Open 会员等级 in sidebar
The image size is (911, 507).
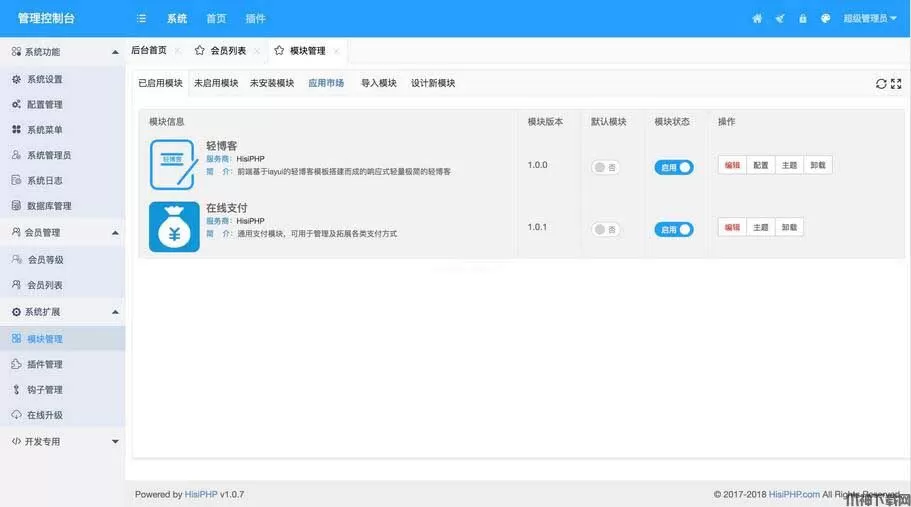click(x=62, y=260)
